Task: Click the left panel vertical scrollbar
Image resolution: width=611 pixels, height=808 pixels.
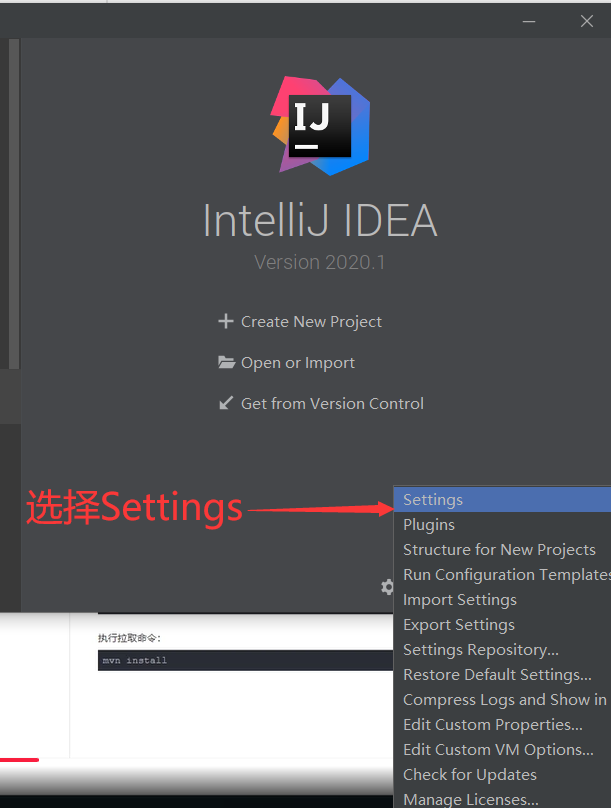Action: (x=14, y=204)
